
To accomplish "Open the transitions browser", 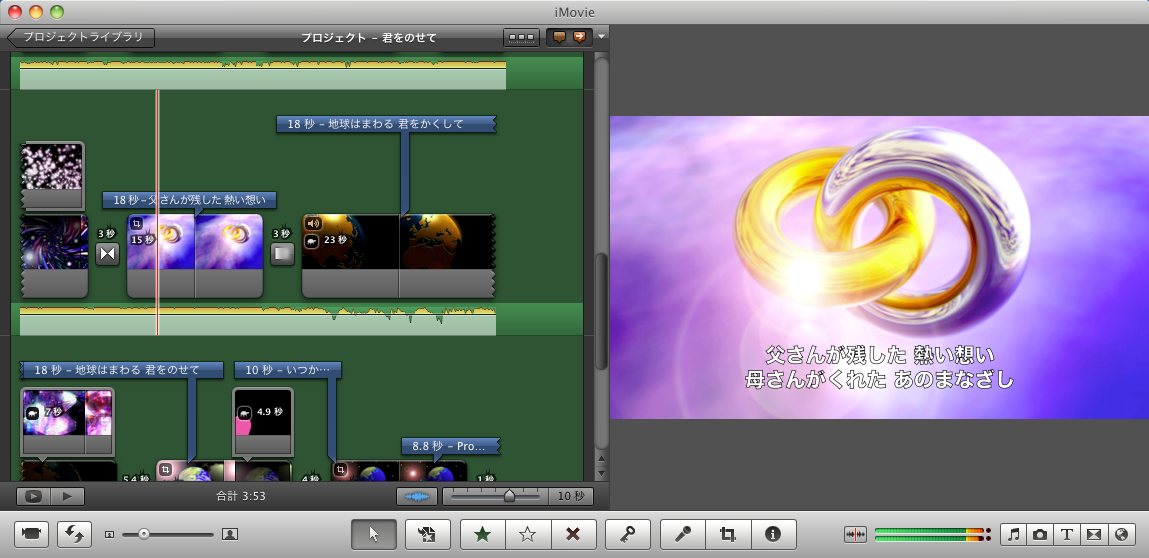I will [x=1094, y=535].
